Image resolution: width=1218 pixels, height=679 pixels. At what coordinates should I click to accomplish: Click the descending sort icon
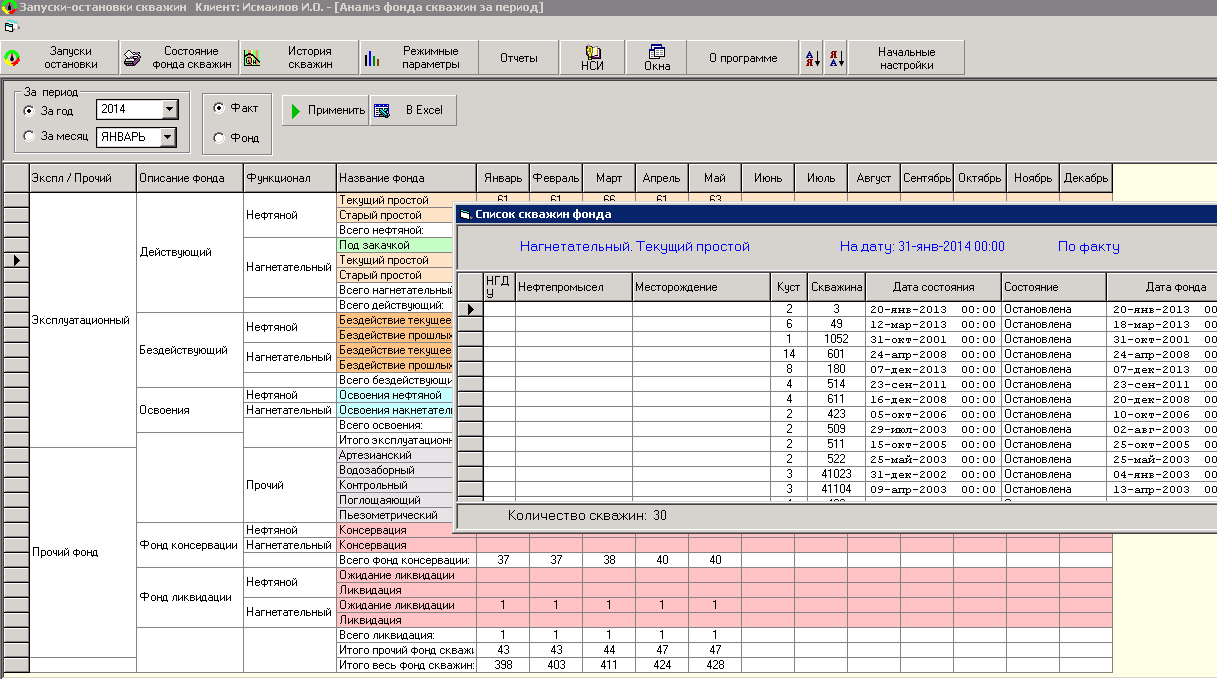pos(836,58)
